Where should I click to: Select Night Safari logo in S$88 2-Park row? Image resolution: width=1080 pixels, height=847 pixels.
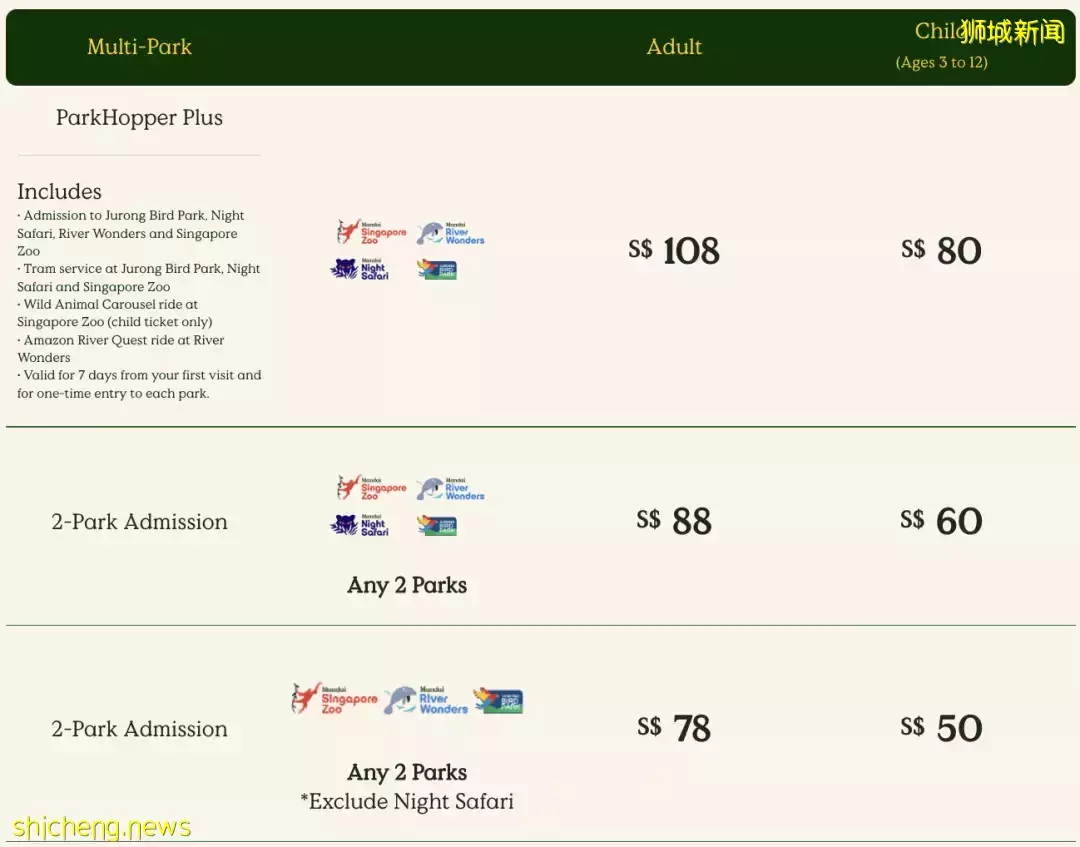(x=360, y=524)
